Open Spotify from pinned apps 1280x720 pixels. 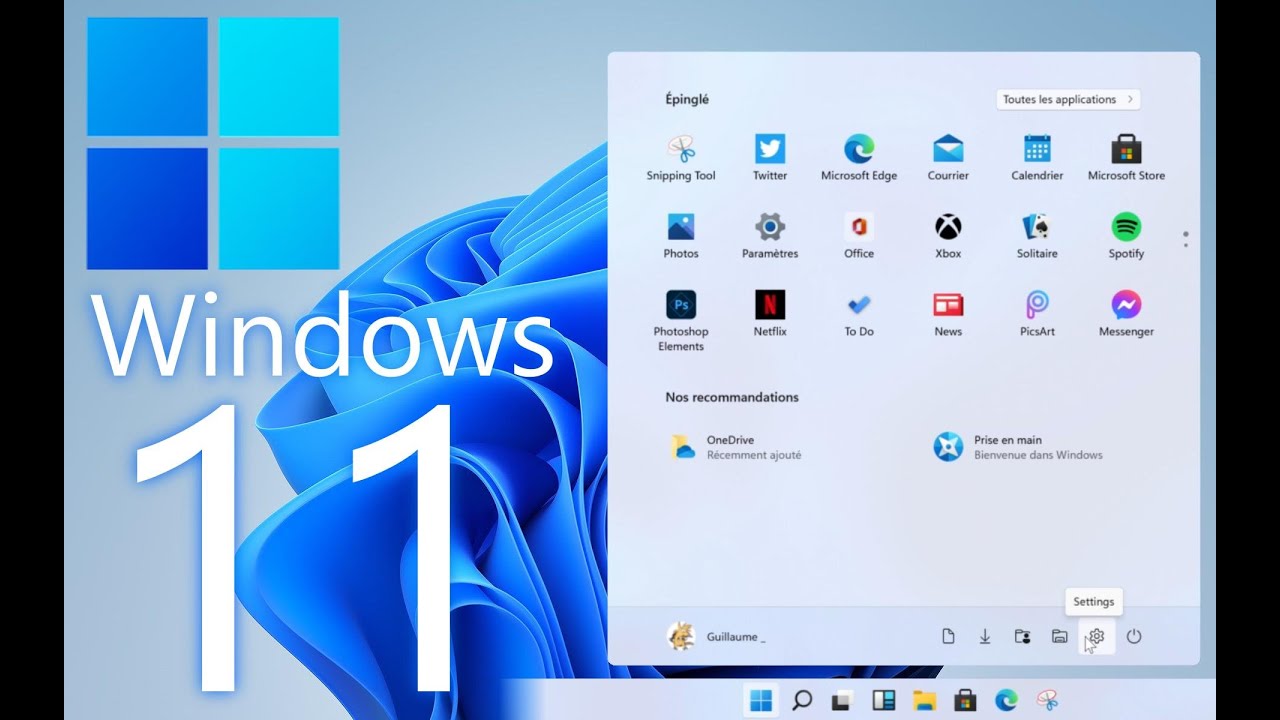[1126, 236]
